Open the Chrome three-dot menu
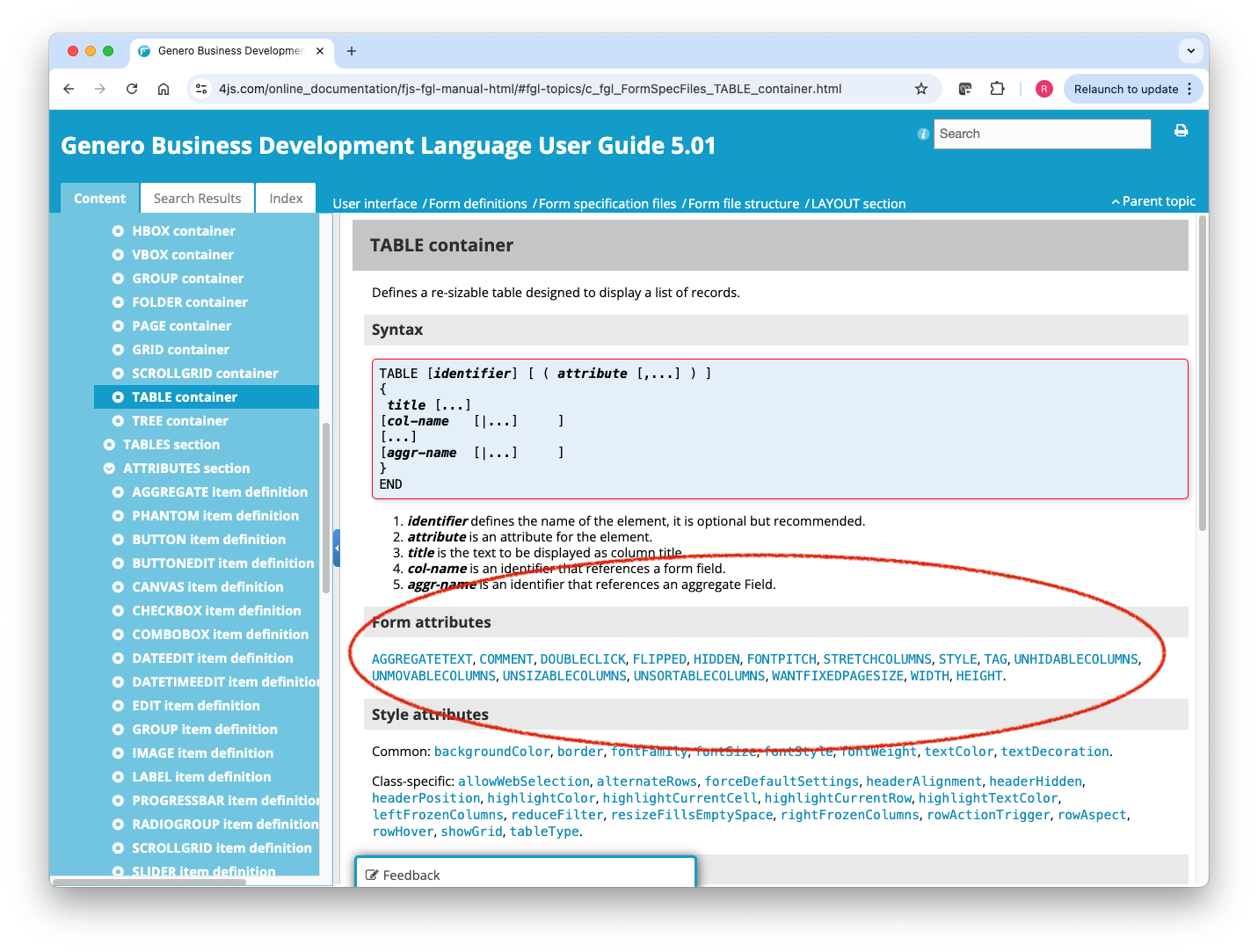Viewport: 1258px width, 952px height. point(1189,89)
